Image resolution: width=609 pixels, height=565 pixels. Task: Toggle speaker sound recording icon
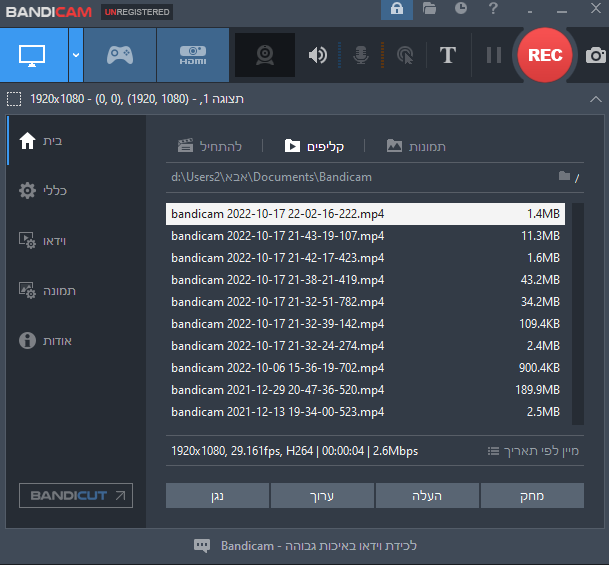click(318, 55)
